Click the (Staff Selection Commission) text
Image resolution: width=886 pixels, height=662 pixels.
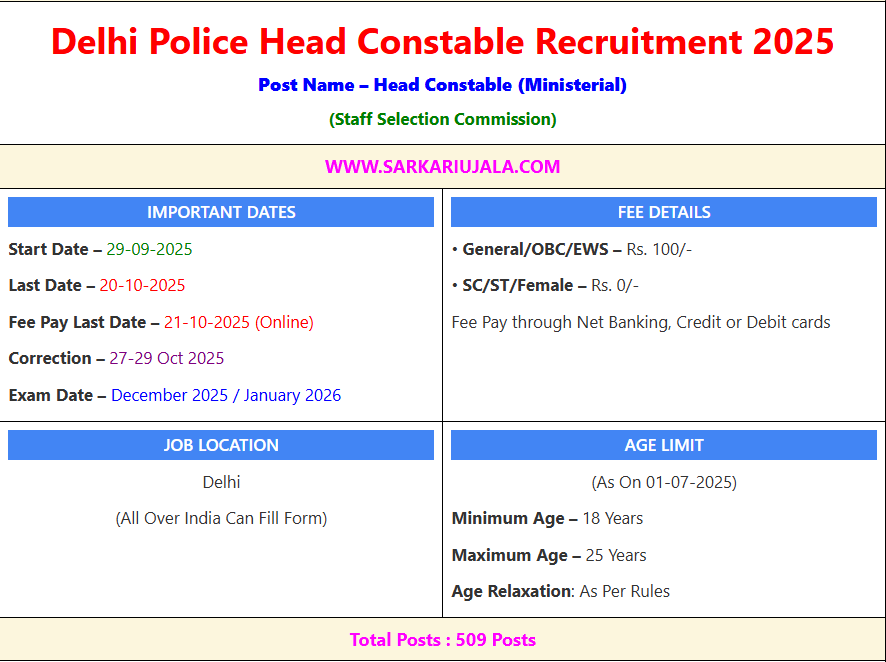[x=442, y=119]
